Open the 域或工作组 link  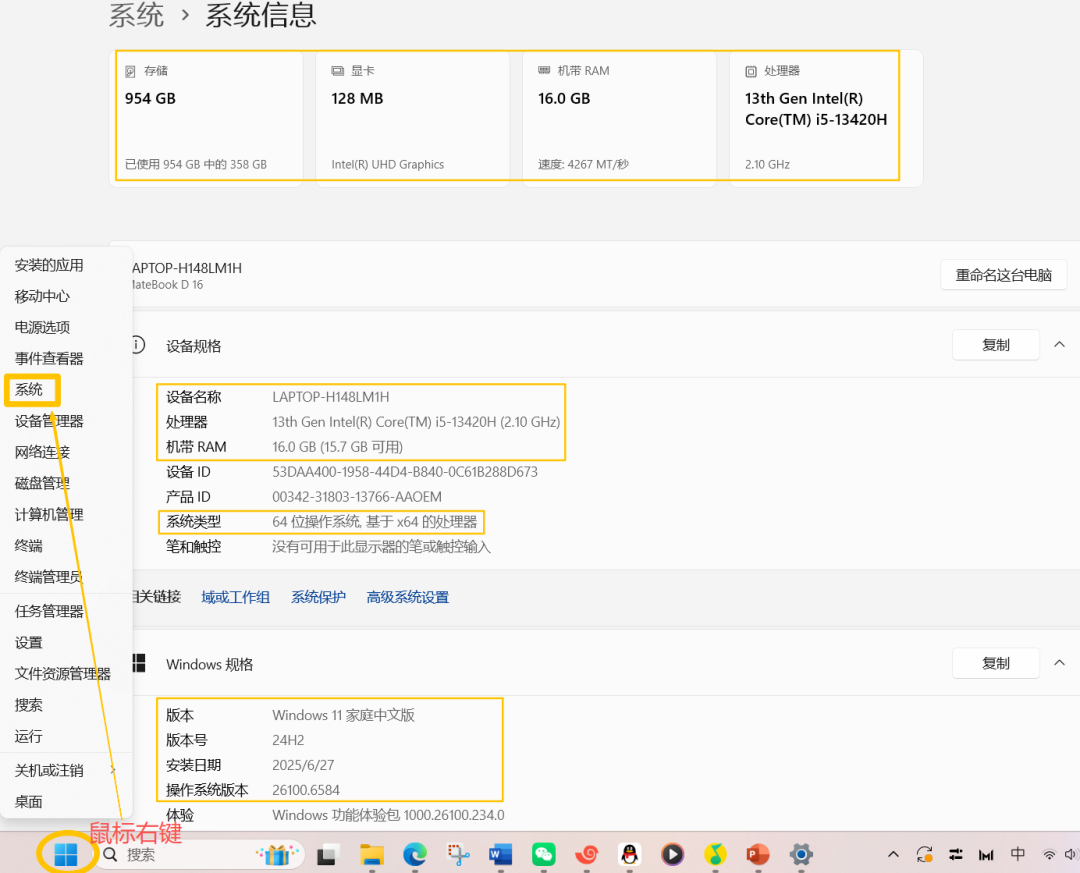pyautogui.click(x=236, y=597)
